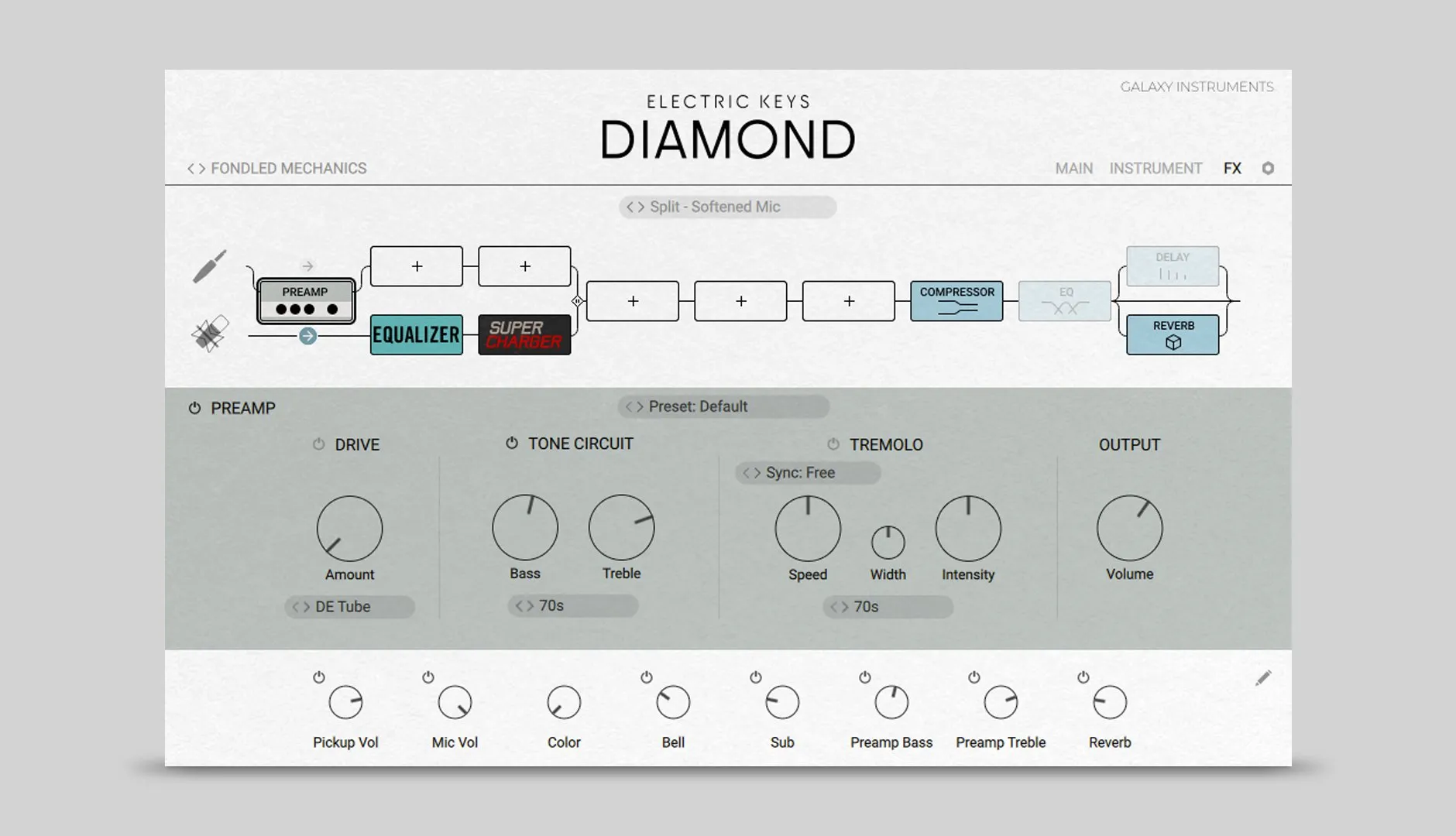Open the DE Tube drive type selector
The height and width of the screenshot is (836, 1456).
pos(349,607)
